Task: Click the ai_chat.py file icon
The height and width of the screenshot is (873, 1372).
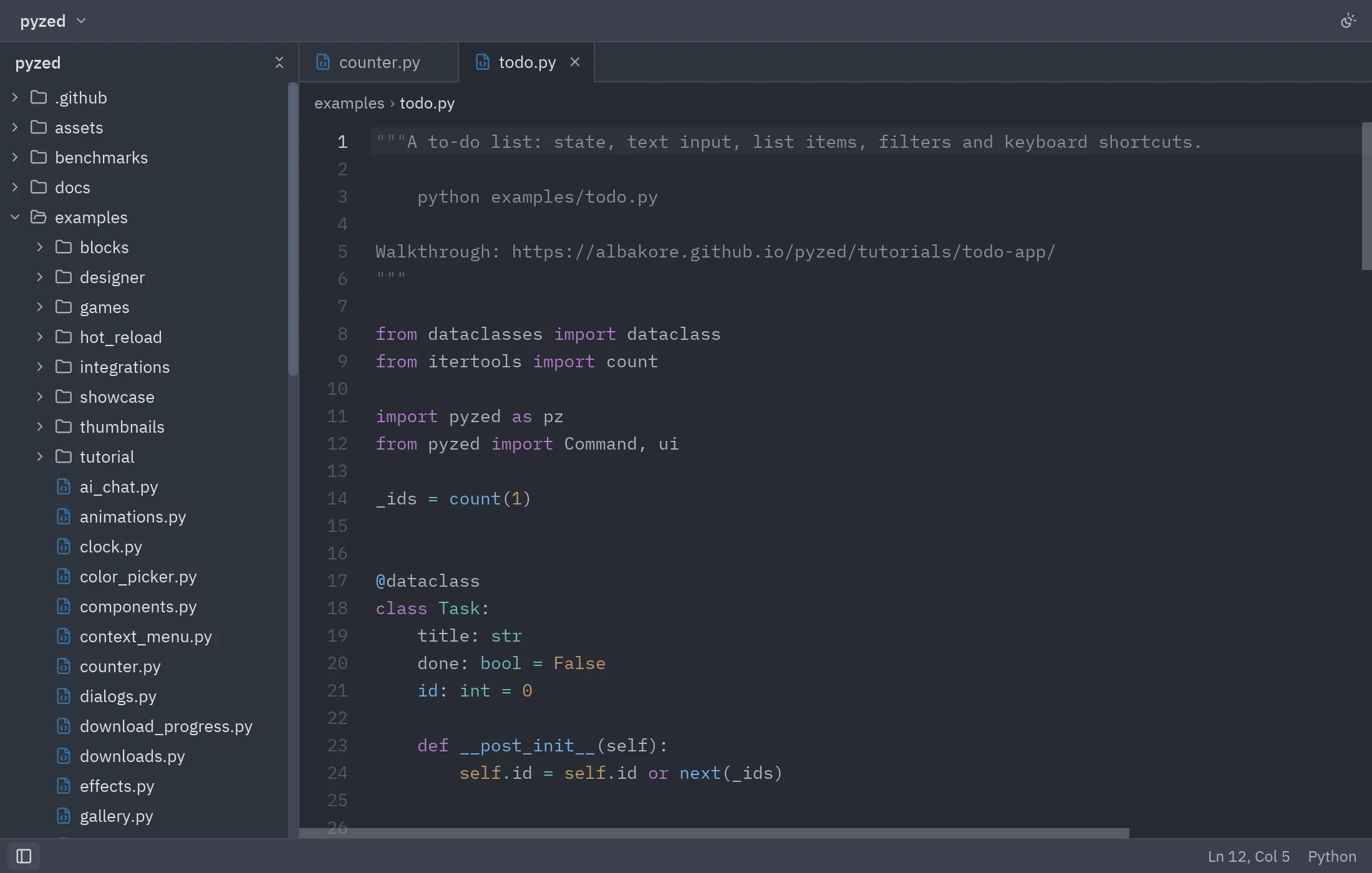Action: [x=64, y=486]
